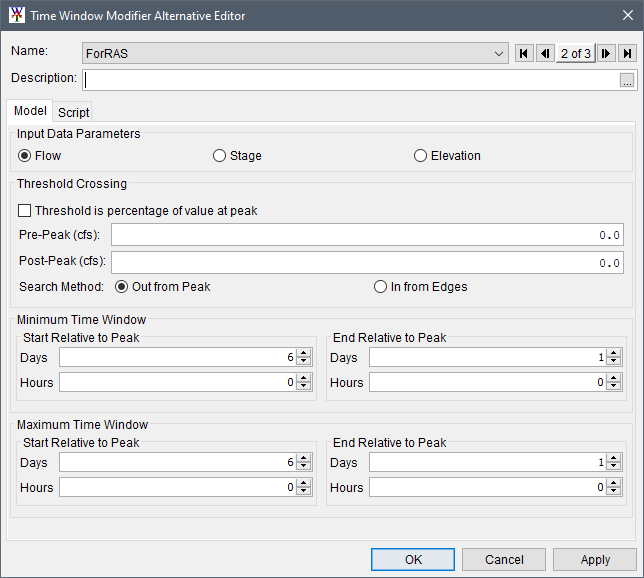The width and height of the screenshot is (644, 578).
Task: Open the Model tab
Action: 29,112
